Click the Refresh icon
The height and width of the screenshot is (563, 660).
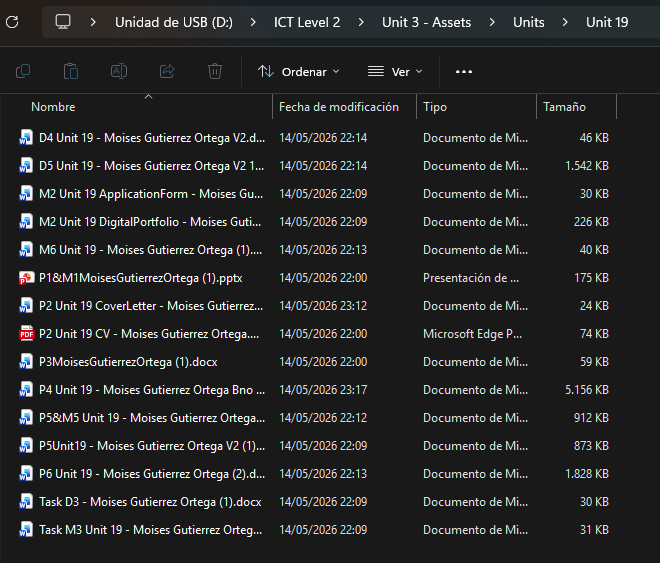point(12,22)
